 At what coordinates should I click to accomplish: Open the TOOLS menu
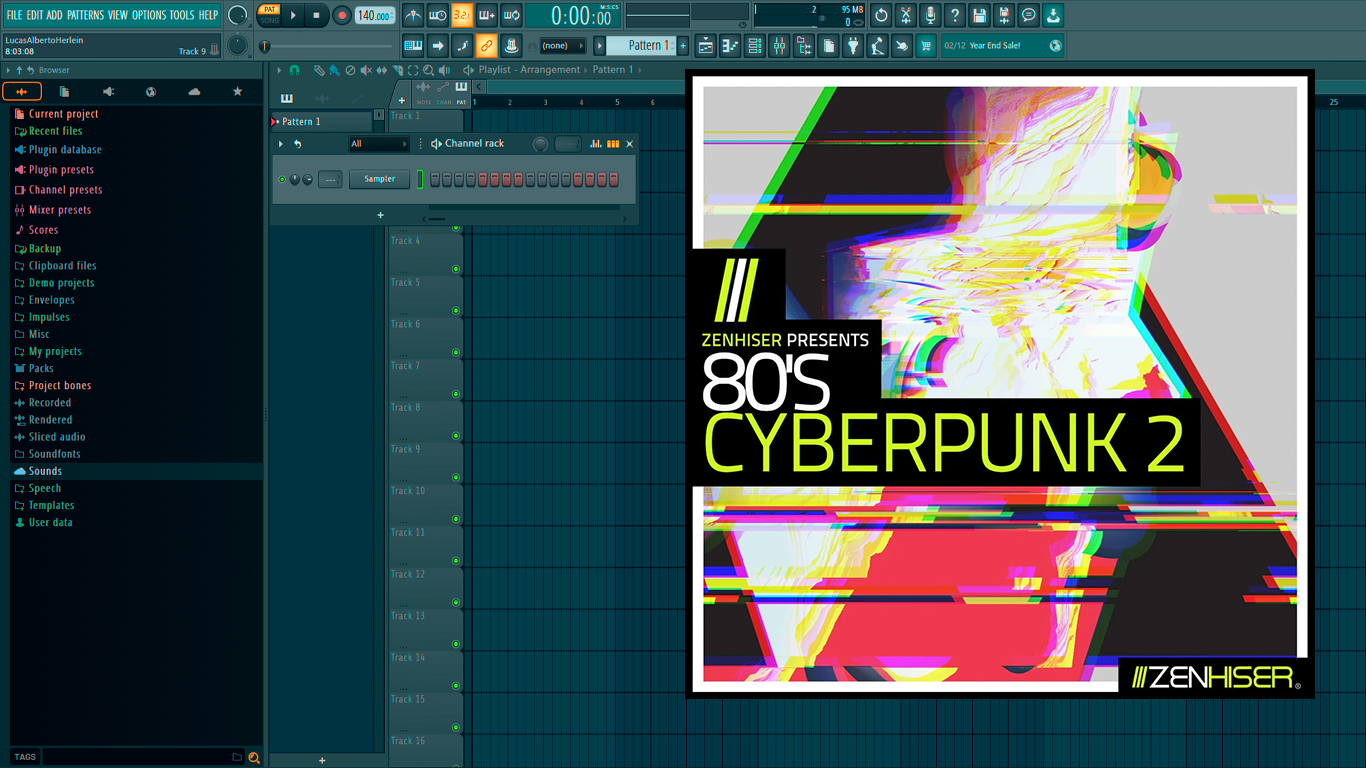pyautogui.click(x=182, y=15)
